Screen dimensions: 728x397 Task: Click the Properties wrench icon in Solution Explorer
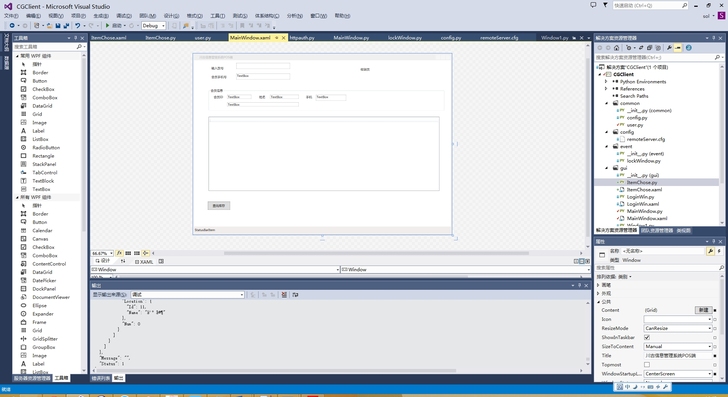[669, 48]
